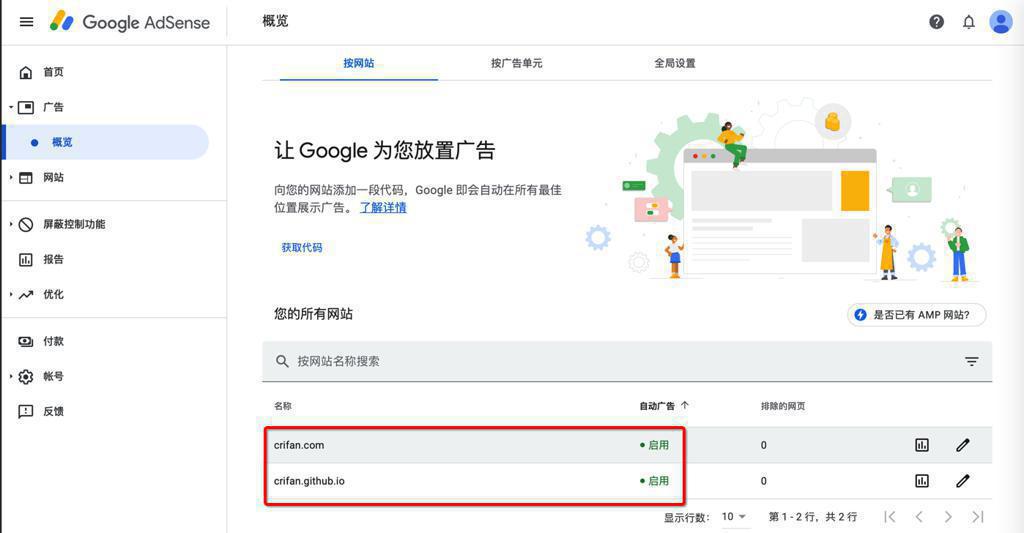Expand the 屏蔽控制功能 section arrow

click(11, 225)
